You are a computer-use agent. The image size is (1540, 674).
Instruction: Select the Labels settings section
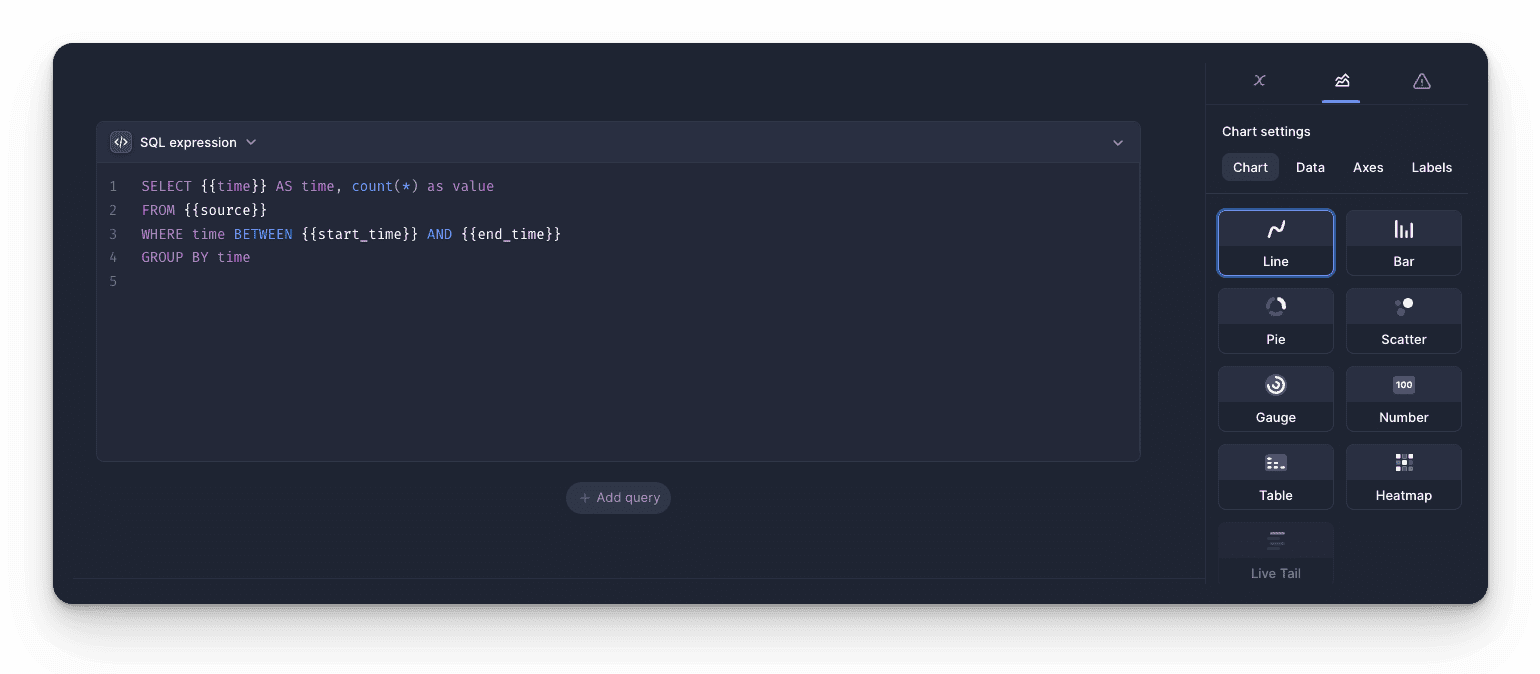click(x=1431, y=167)
